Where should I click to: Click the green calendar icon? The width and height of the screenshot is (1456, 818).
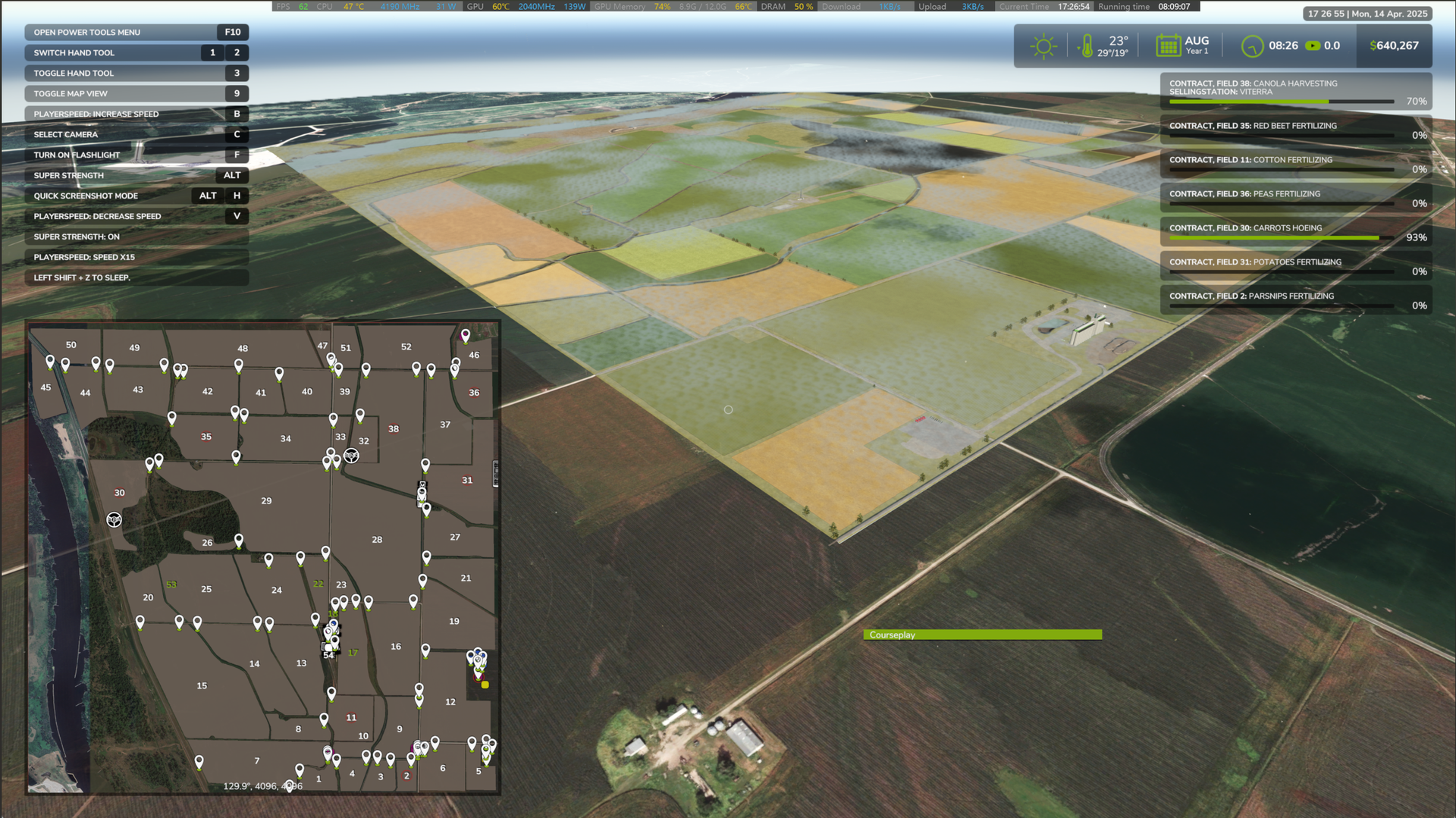pyautogui.click(x=1168, y=45)
